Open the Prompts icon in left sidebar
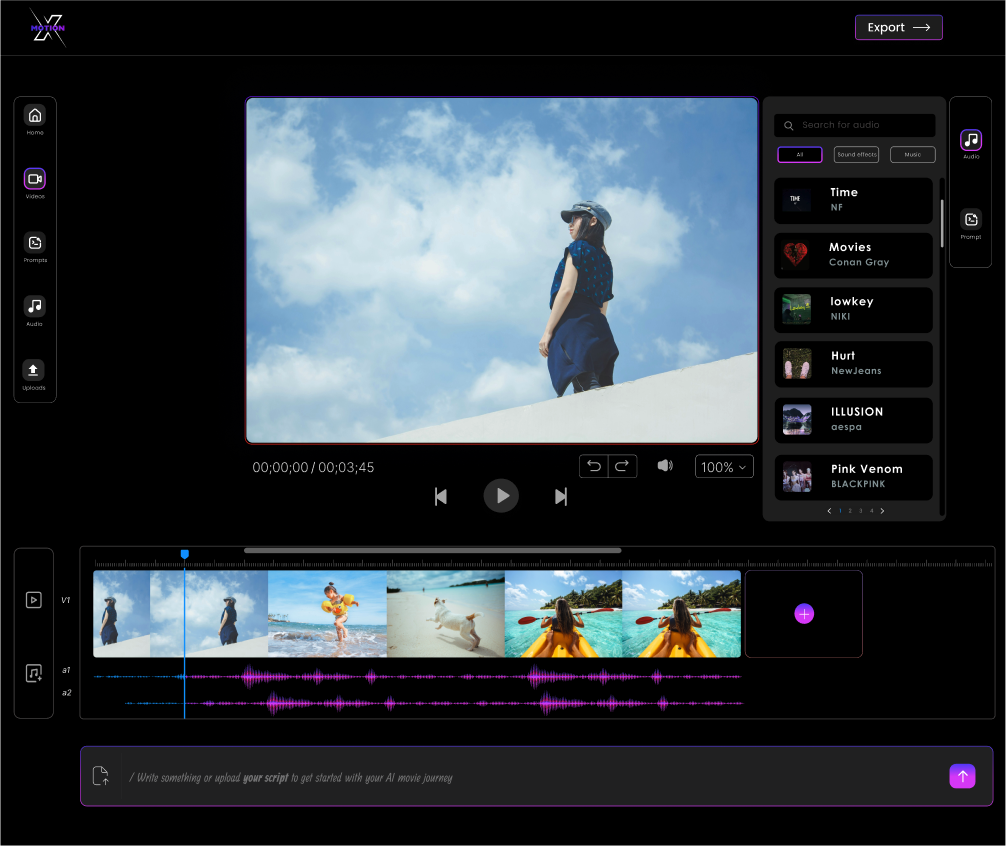Viewport: 1006px width, 847px height. pyautogui.click(x=35, y=243)
